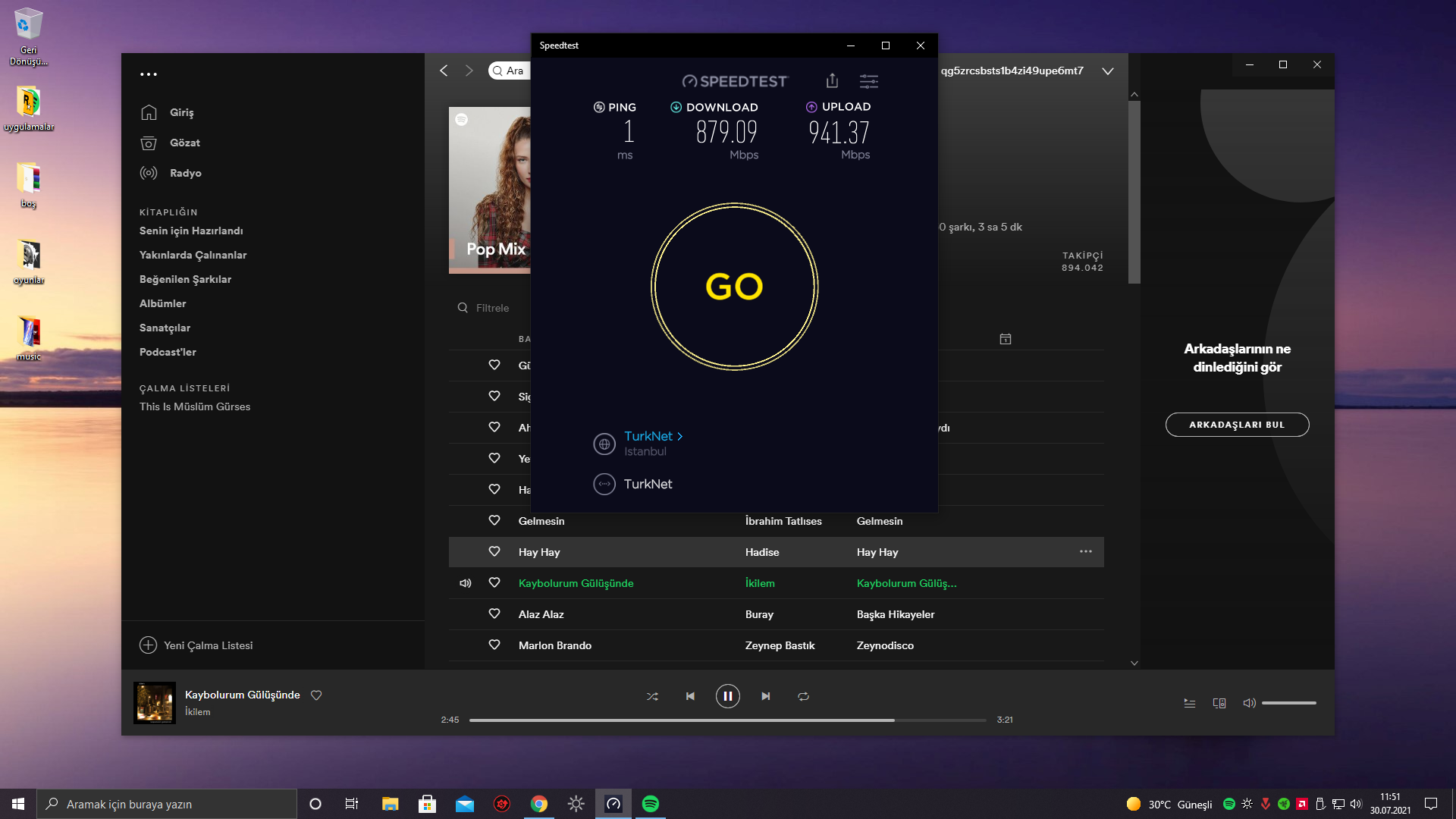This screenshot has width=1456, height=819.
Task: Open the play queue icon
Action: (x=1189, y=703)
